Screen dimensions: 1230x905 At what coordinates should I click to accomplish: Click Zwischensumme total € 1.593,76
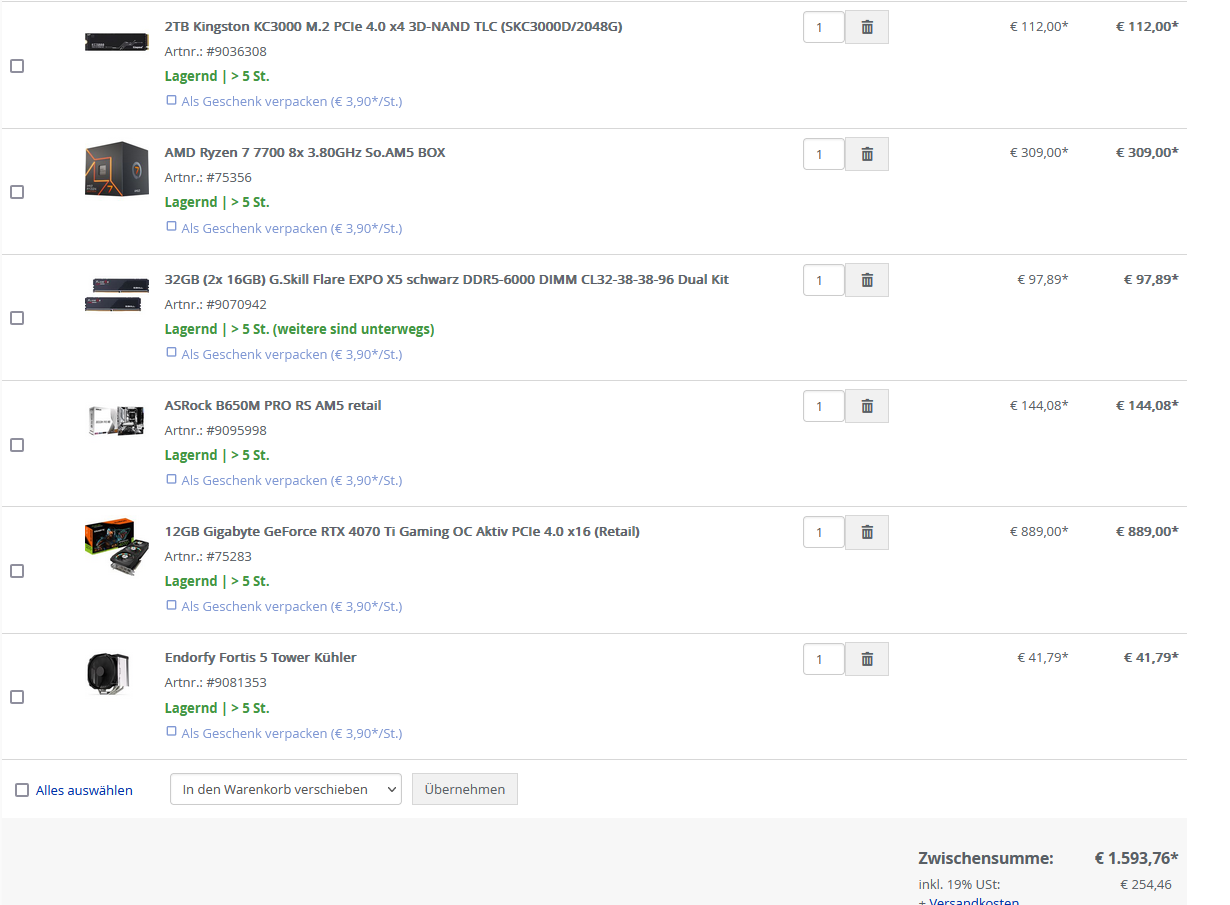[1136, 858]
